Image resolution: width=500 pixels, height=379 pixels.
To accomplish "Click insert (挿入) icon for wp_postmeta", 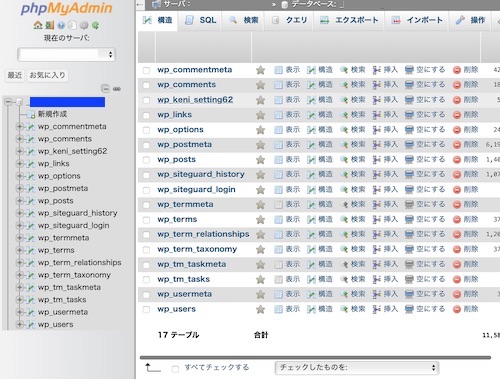I will click(377, 145).
